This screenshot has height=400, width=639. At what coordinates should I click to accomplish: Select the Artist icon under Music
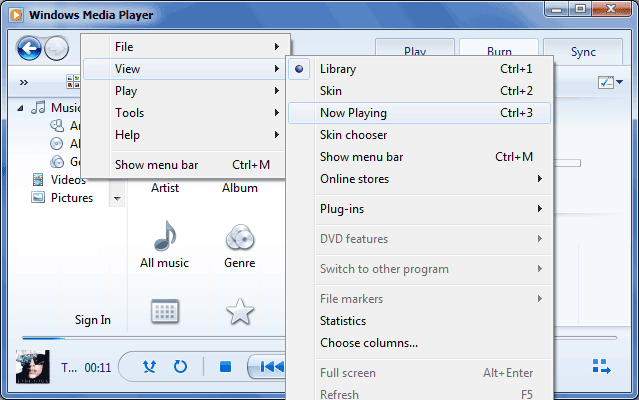click(57, 125)
